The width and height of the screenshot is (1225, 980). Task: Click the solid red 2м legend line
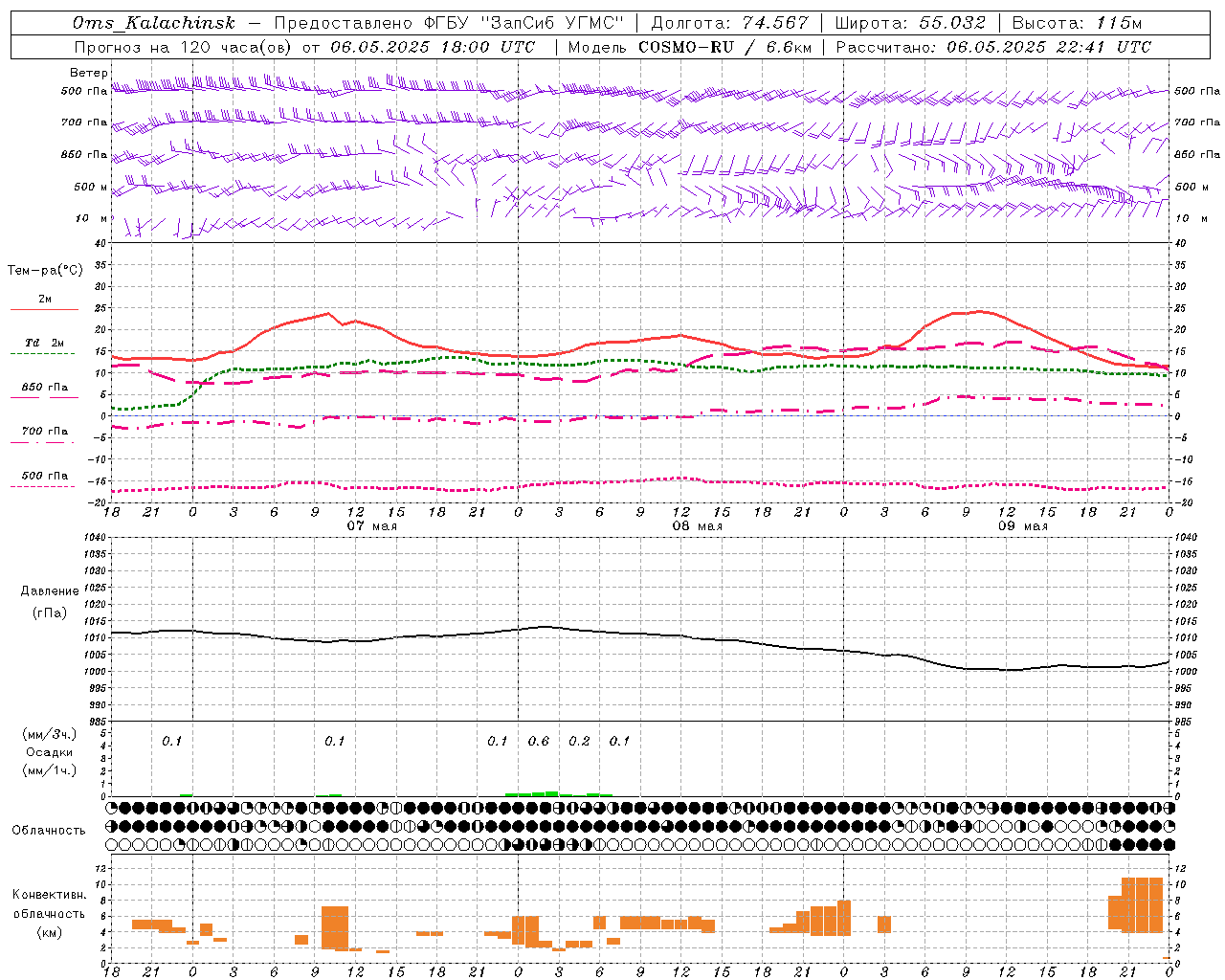pyautogui.click(x=44, y=309)
